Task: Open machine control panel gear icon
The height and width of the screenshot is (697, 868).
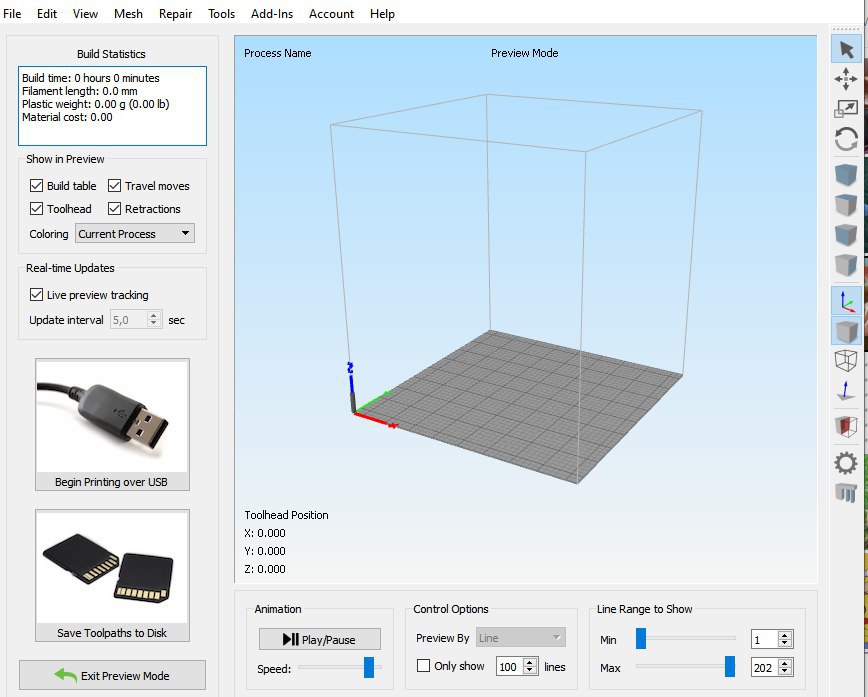Action: coord(846,463)
